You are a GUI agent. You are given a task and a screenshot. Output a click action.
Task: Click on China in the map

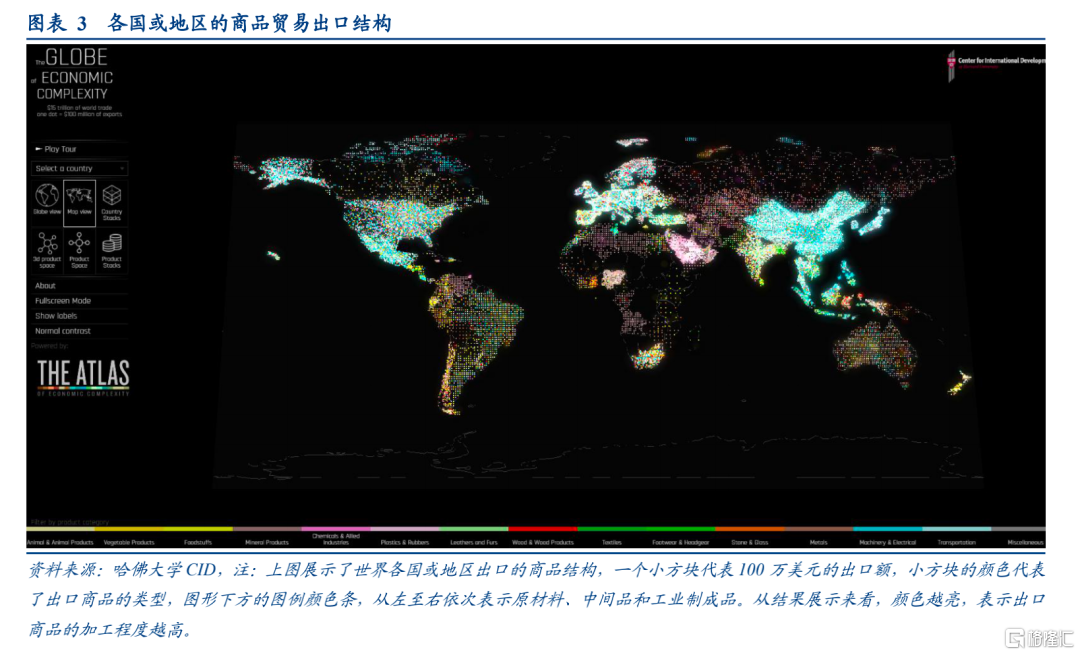tap(810, 225)
